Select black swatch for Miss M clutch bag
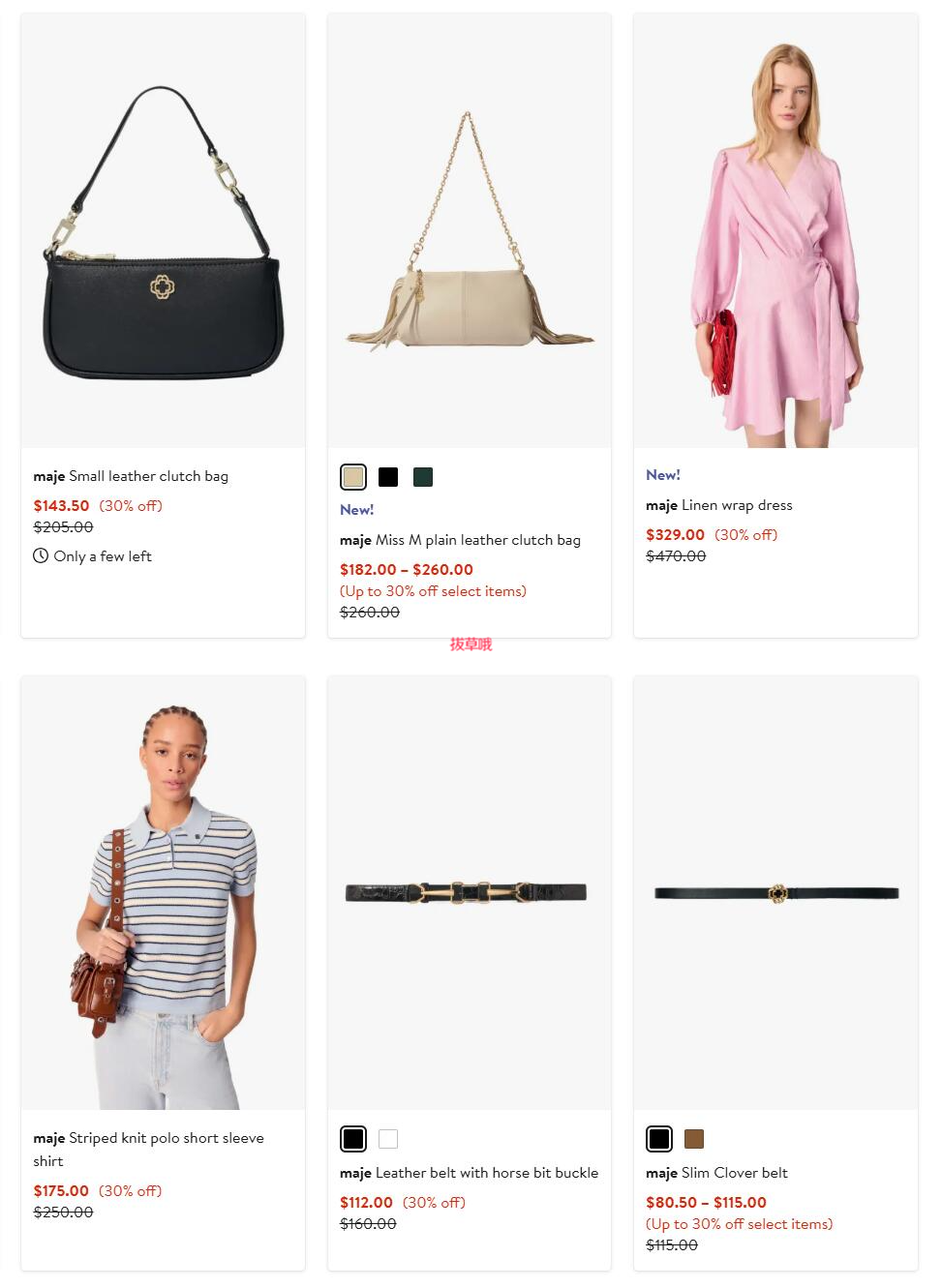This screenshot has width=942, height=1288. click(388, 477)
